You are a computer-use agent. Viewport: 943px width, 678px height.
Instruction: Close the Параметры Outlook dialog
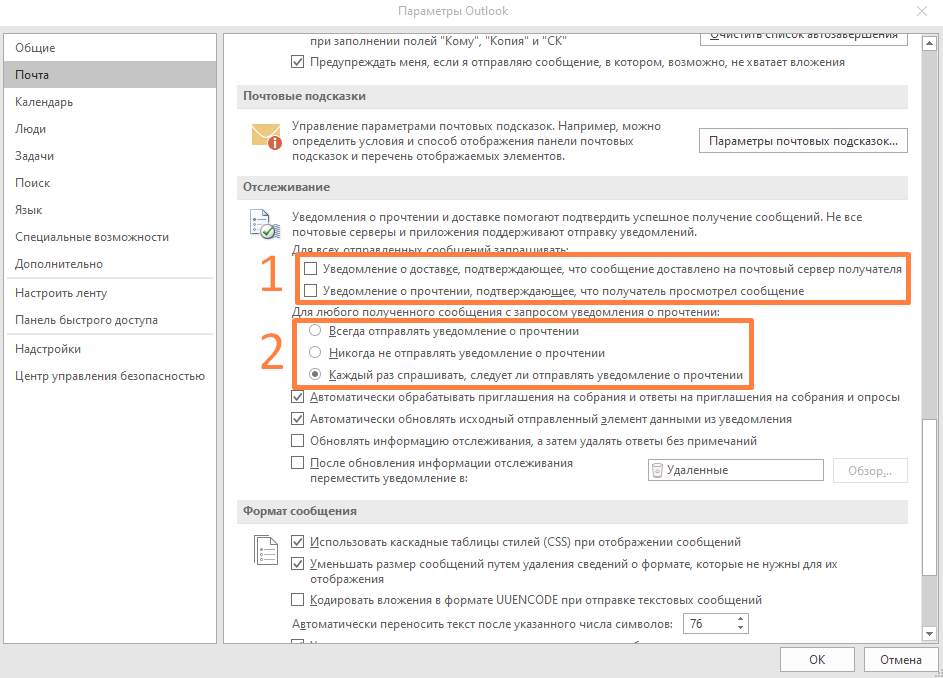point(921,11)
